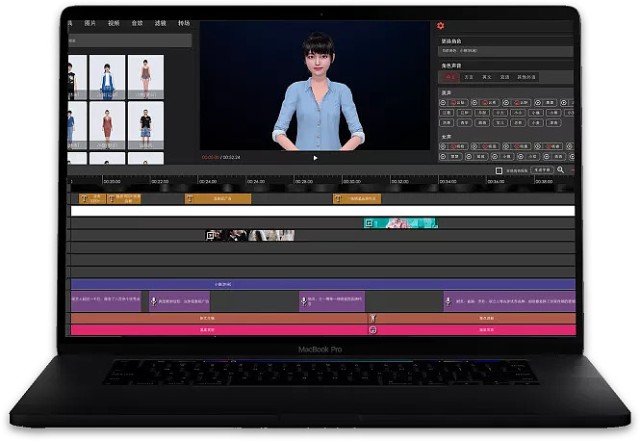This screenshot has width=640, height=441.
Task: Click the outlined button left of the magnifier
Action: 542,170
